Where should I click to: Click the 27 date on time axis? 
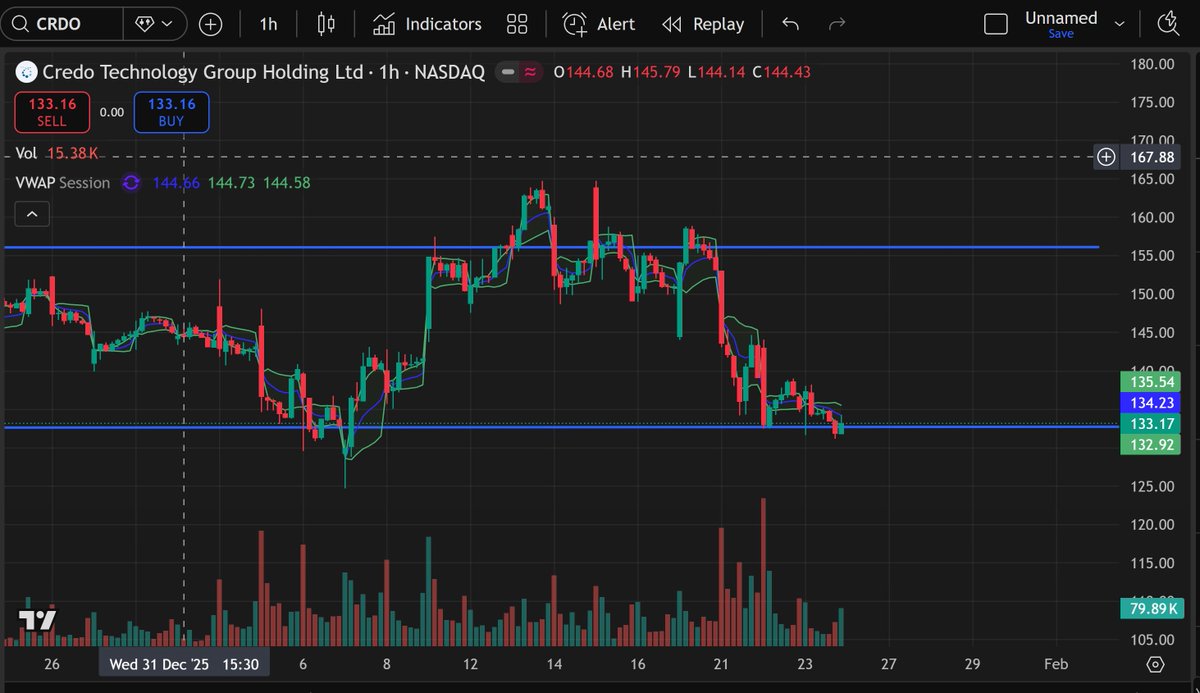(x=889, y=664)
